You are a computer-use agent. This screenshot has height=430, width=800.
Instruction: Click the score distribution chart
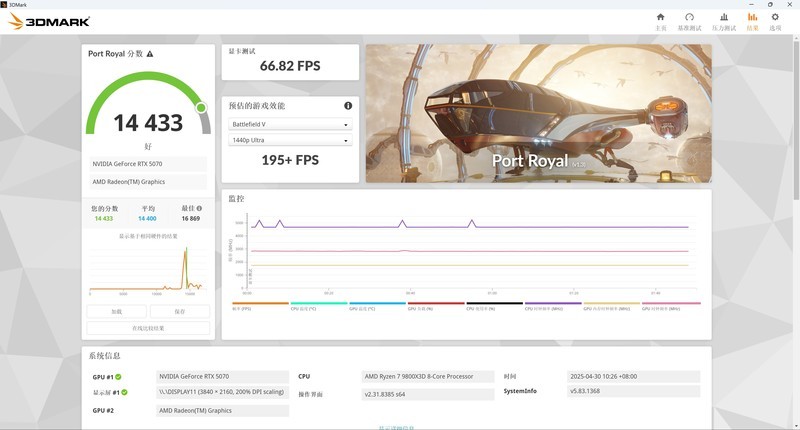tap(147, 269)
